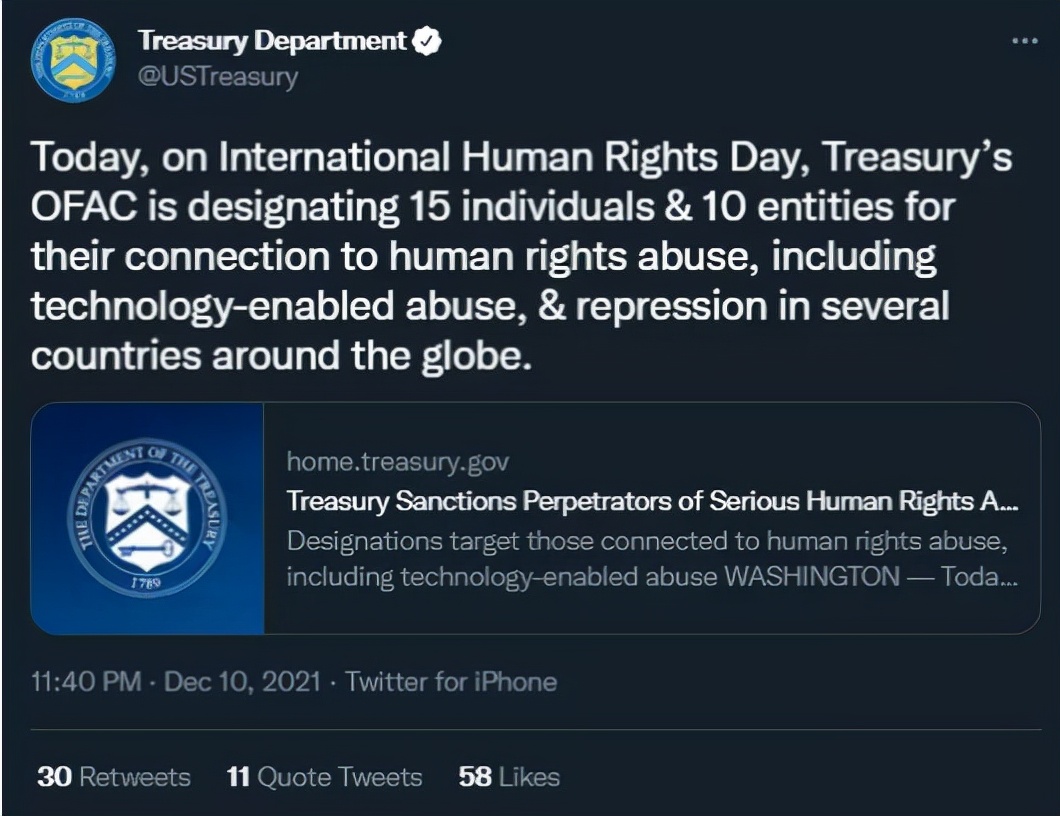
Task: Open the @USTreasury handle
Action: [217, 77]
